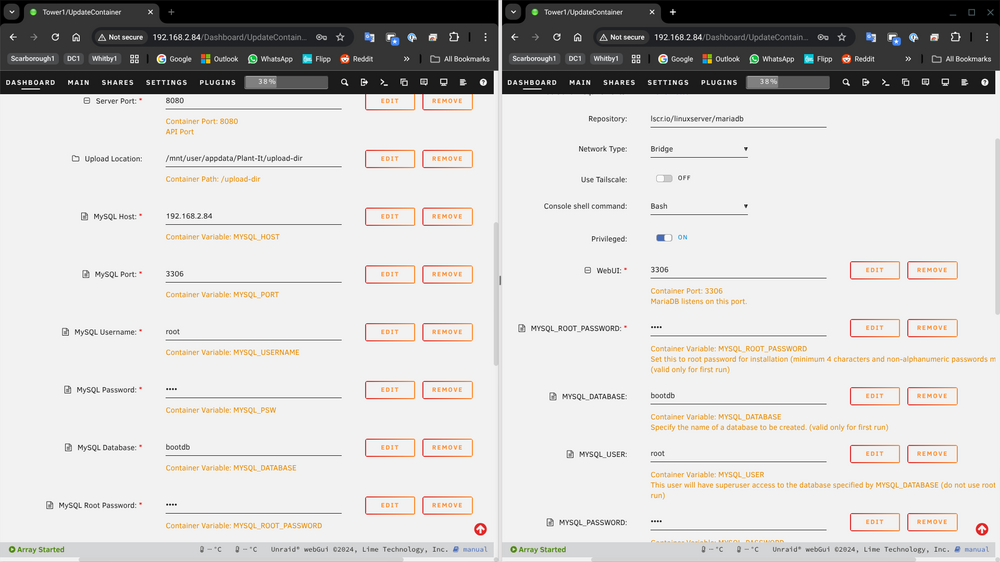Open help icon in left window toolbar
Viewport: 1000px width, 562px height.
pos(483,82)
